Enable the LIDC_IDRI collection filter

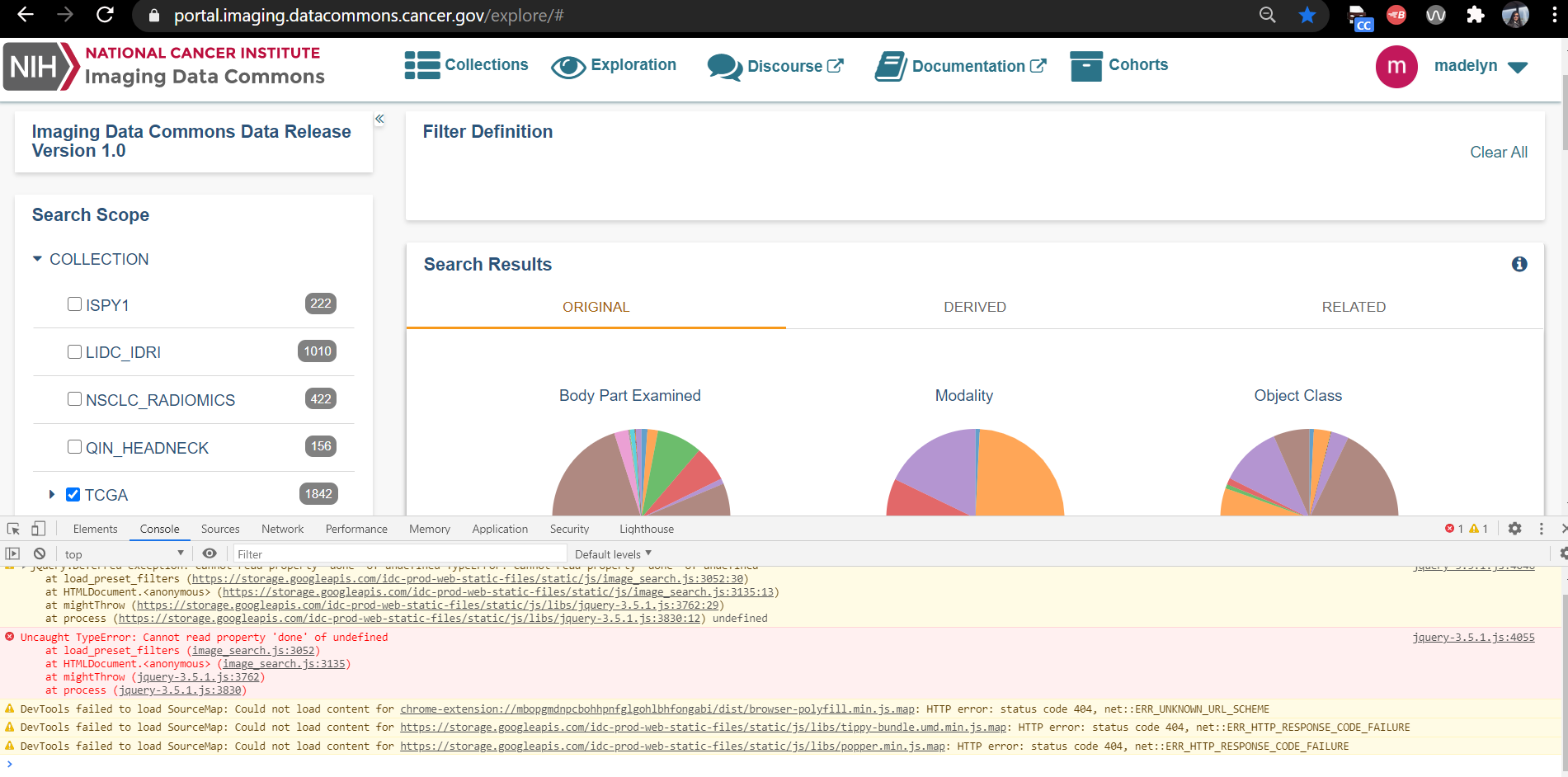pyautogui.click(x=74, y=351)
